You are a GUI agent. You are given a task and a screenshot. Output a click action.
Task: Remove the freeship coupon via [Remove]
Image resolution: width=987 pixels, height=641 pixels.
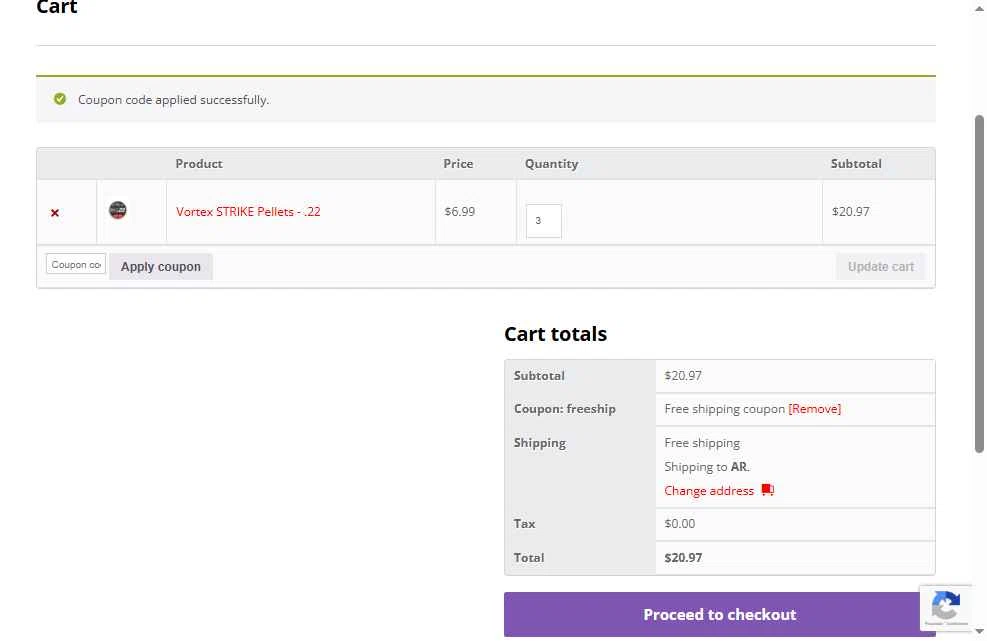click(x=815, y=409)
